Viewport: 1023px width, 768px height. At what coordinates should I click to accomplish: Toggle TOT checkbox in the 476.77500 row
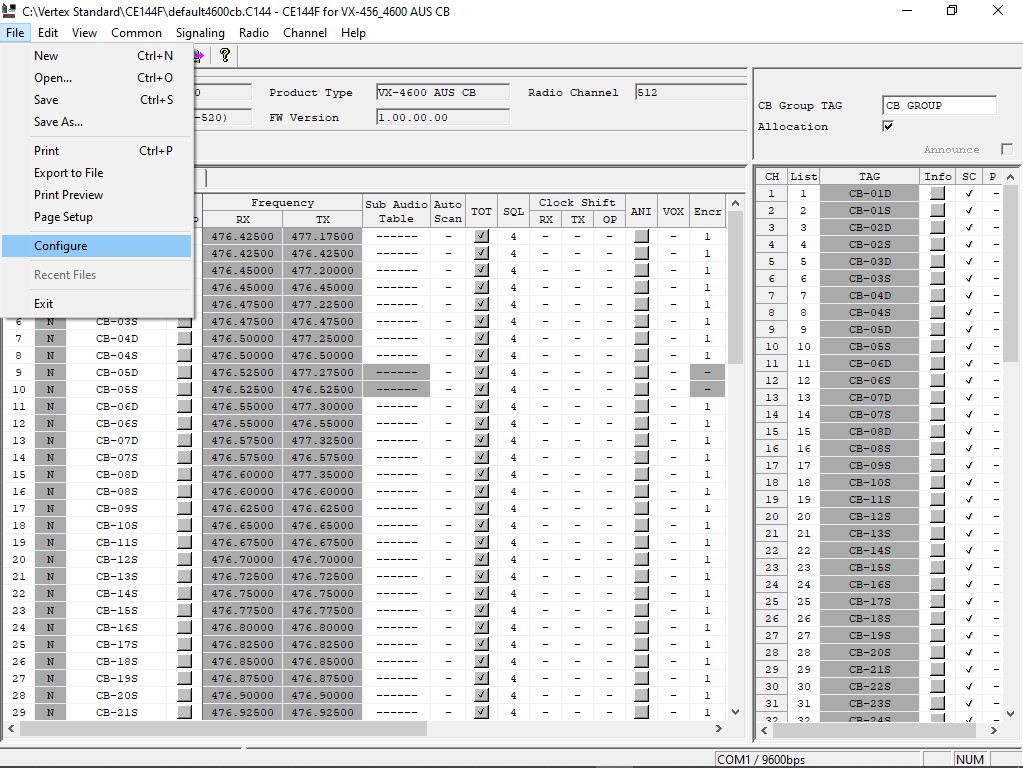click(x=481, y=609)
